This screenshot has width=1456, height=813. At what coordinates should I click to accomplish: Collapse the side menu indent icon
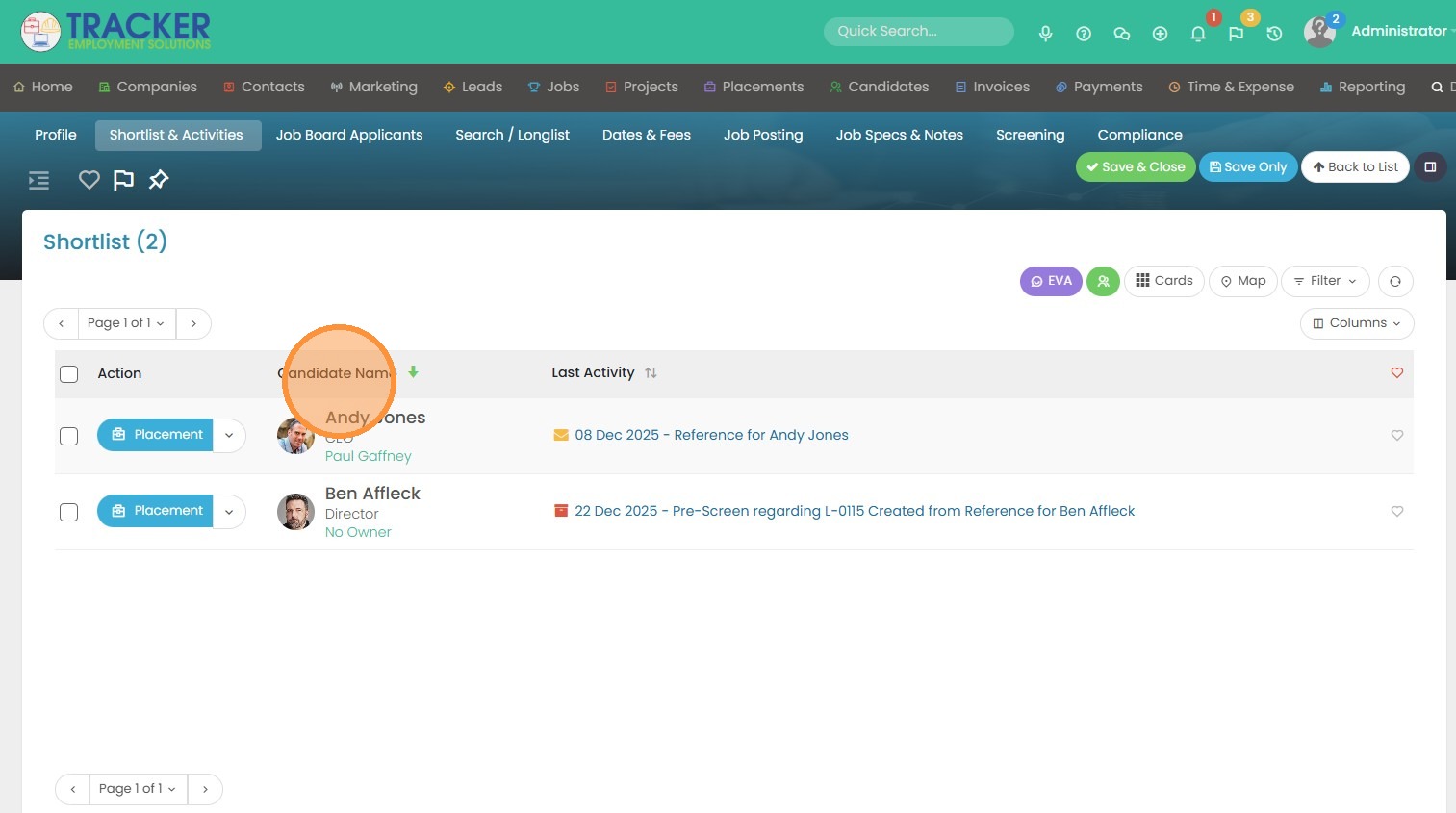[38, 180]
